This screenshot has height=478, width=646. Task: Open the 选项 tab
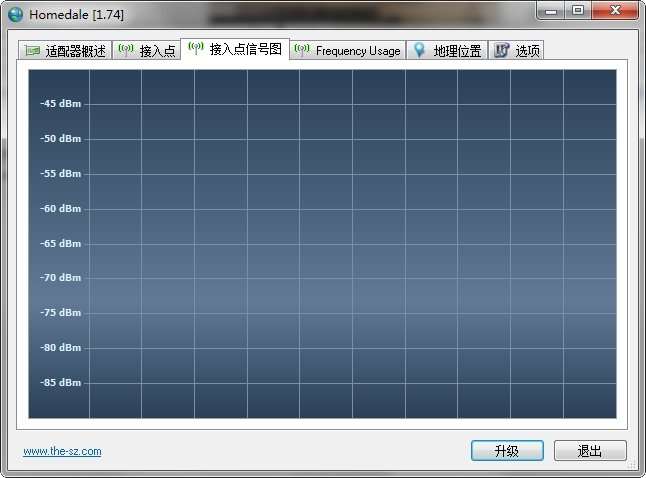517,51
